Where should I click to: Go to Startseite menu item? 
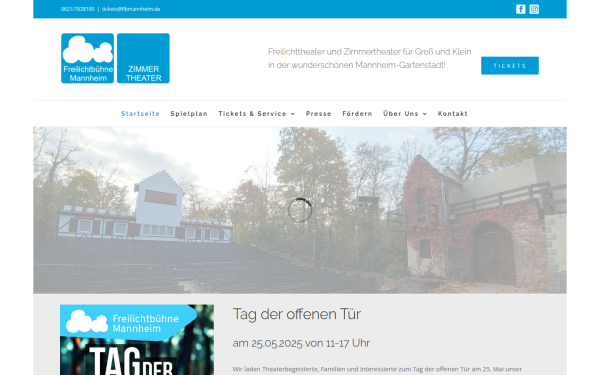(140, 114)
